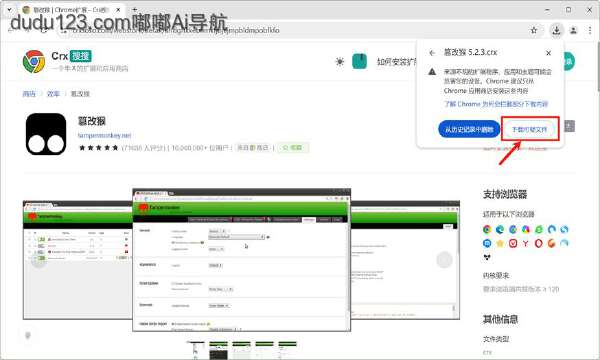This screenshot has width=600, height=360.
Task: Open the Chrome three-dot menu
Action: [x=590, y=30]
